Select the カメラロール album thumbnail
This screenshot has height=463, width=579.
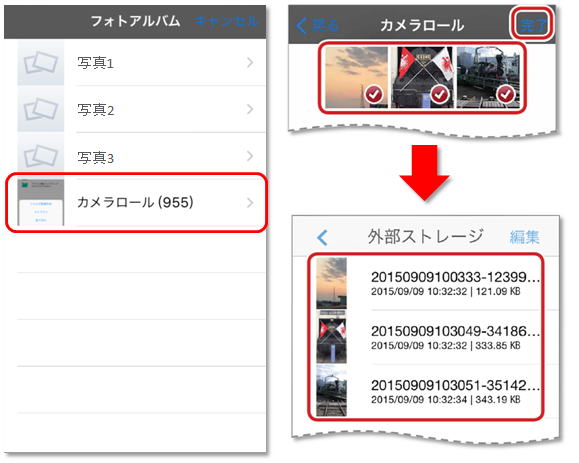41,202
